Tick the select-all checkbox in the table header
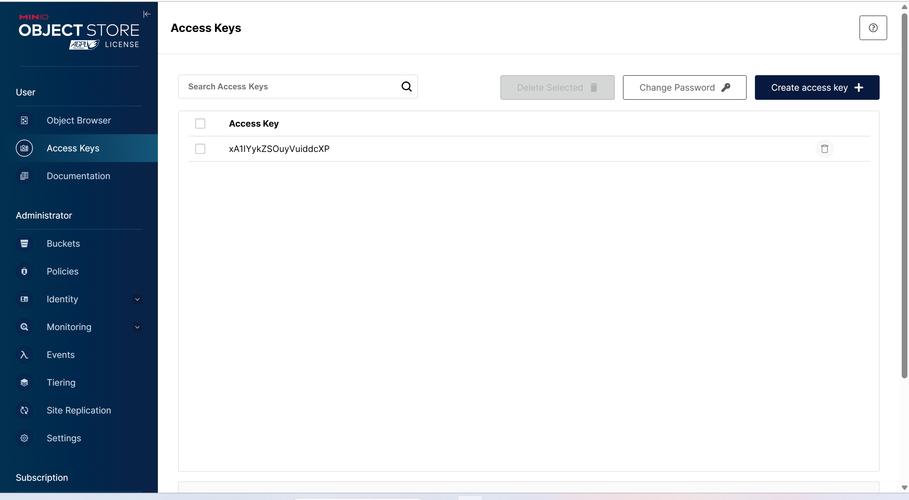909x500 pixels. pos(200,124)
